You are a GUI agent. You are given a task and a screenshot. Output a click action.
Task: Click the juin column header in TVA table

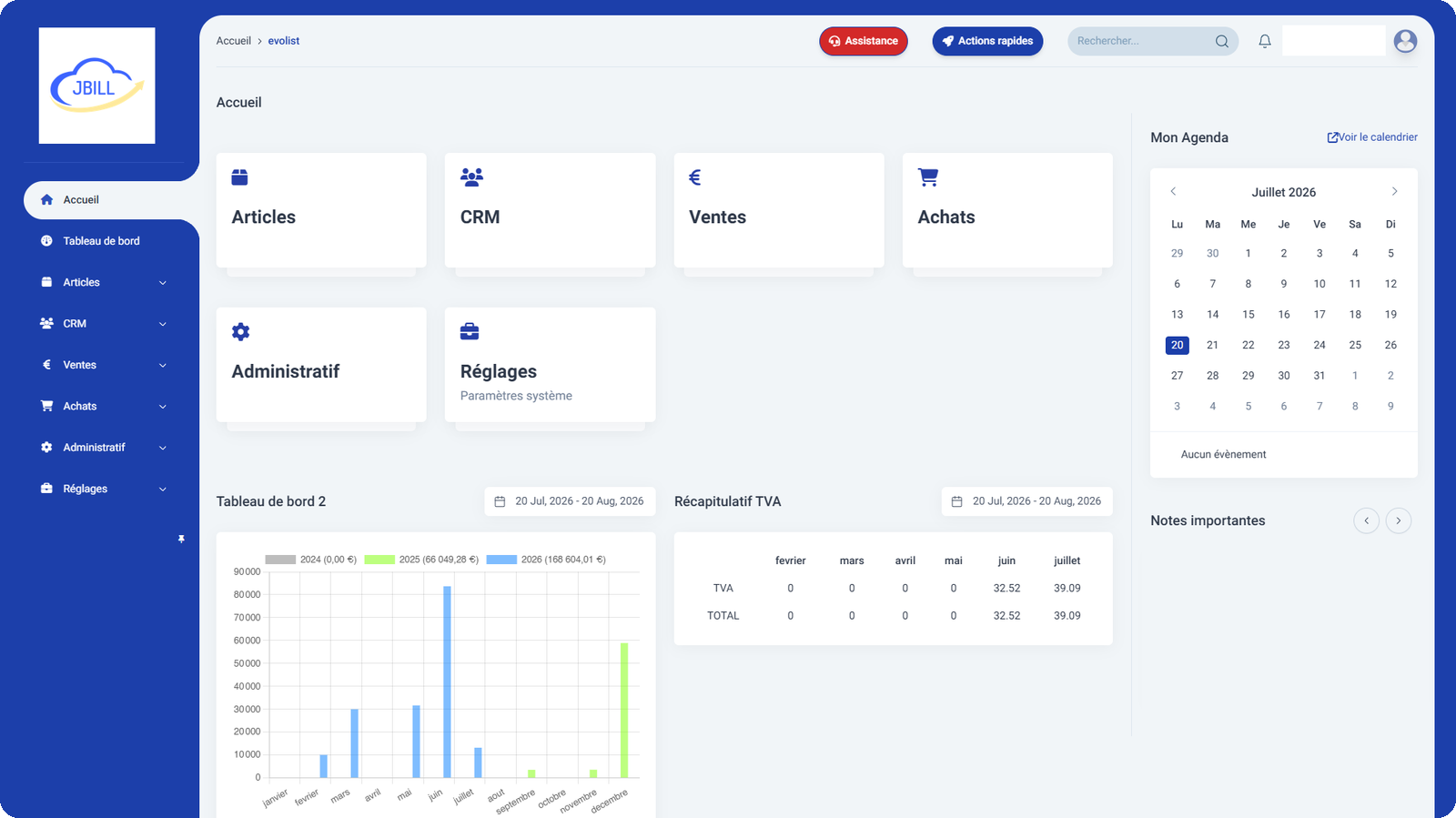[x=1006, y=561]
